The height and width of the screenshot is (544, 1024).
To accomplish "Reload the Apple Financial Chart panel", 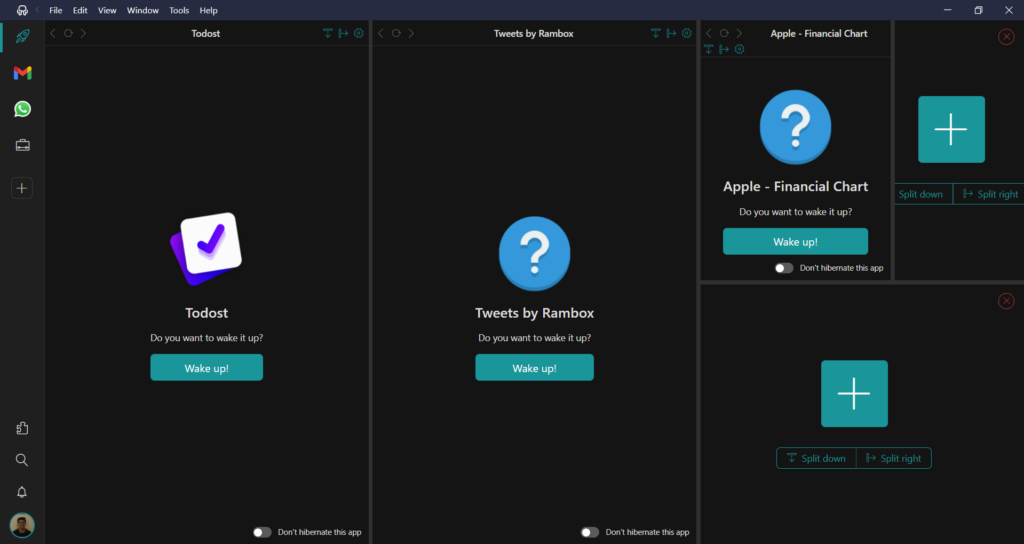I will pyautogui.click(x=724, y=33).
